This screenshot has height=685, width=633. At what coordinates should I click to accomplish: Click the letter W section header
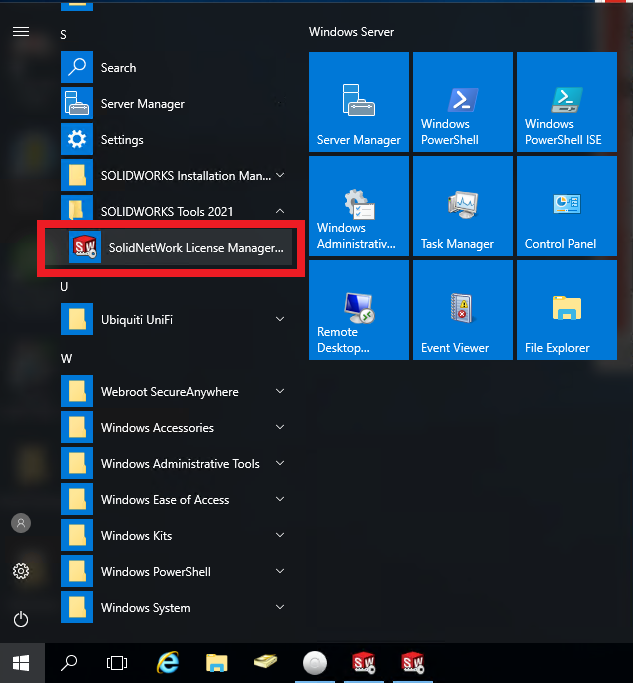(66, 359)
